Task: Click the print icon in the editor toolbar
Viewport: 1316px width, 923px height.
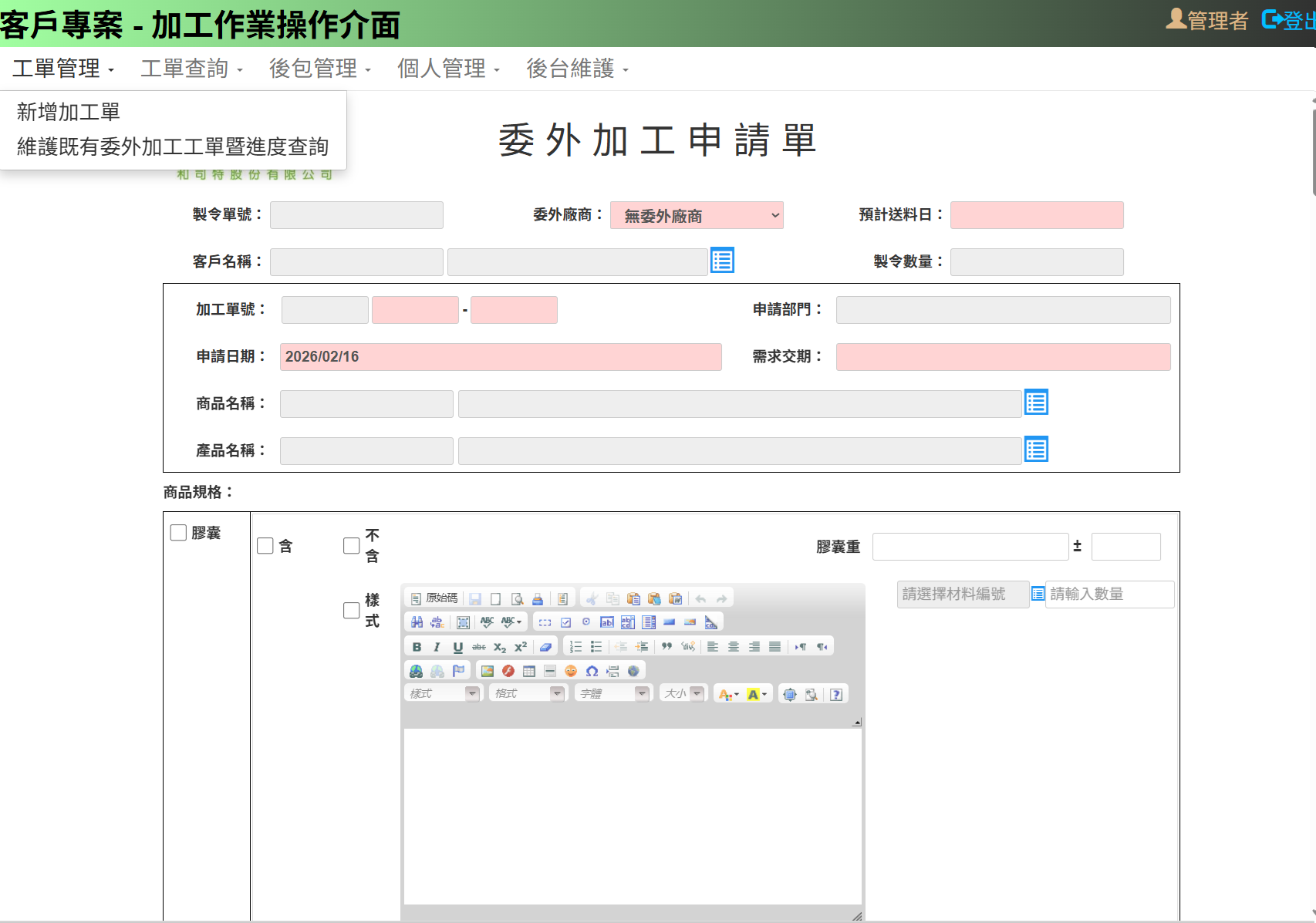Action: point(538,598)
